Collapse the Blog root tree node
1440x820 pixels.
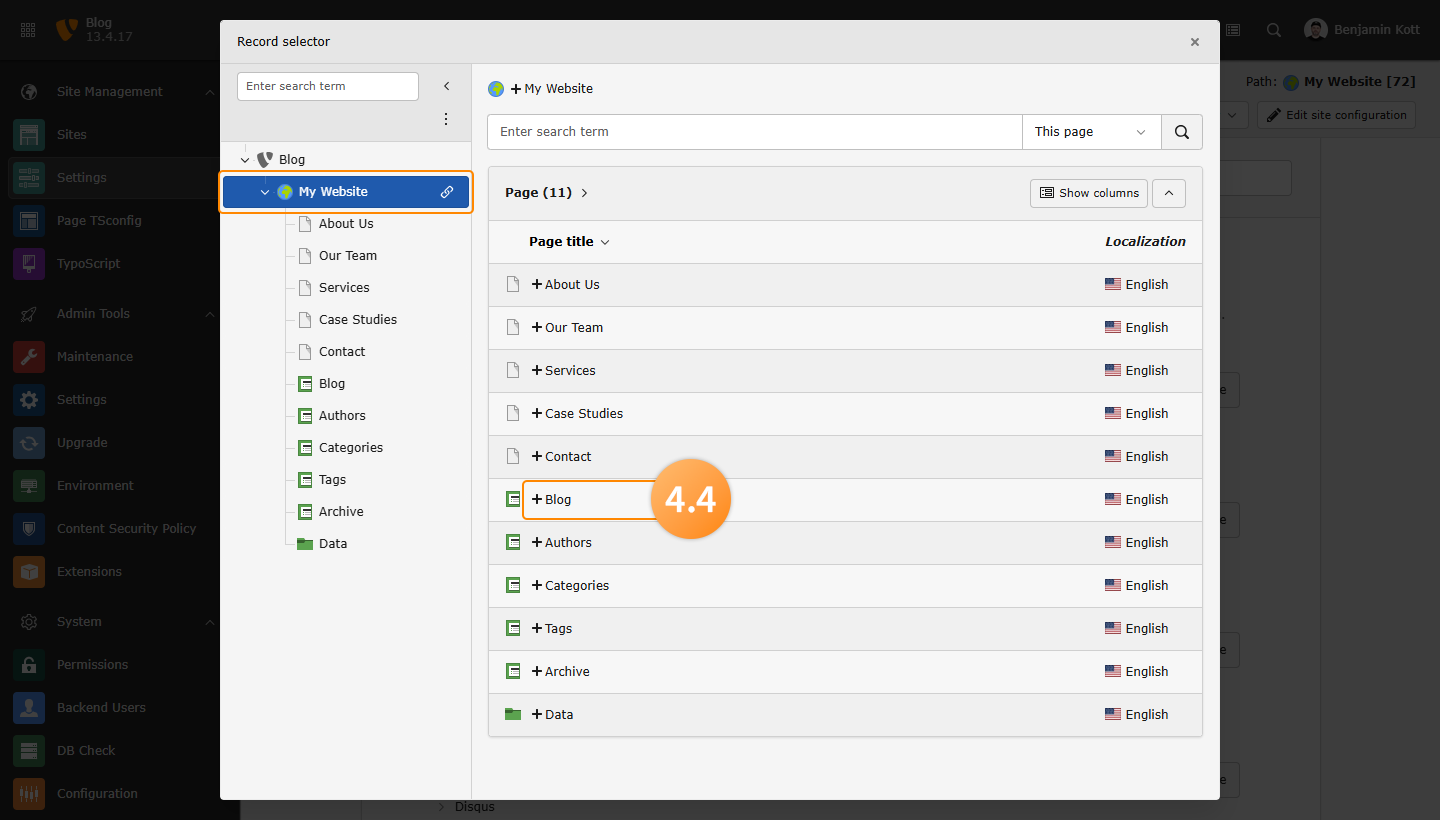[245, 160]
